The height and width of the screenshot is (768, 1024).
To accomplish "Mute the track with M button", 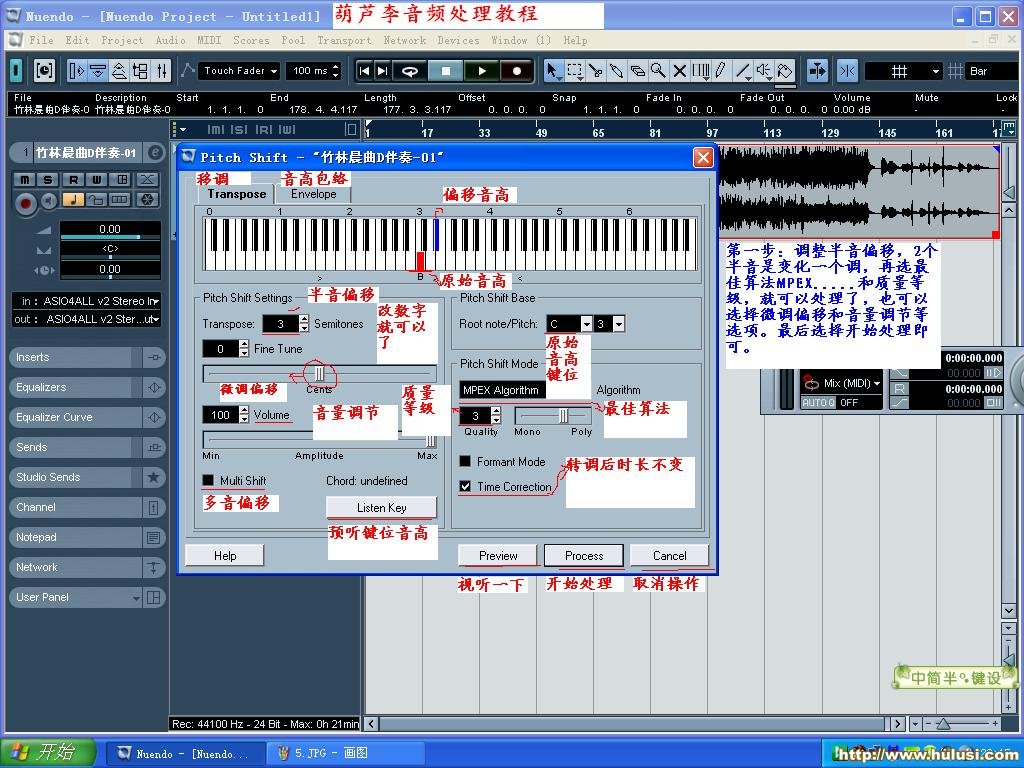I will (24, 180).
